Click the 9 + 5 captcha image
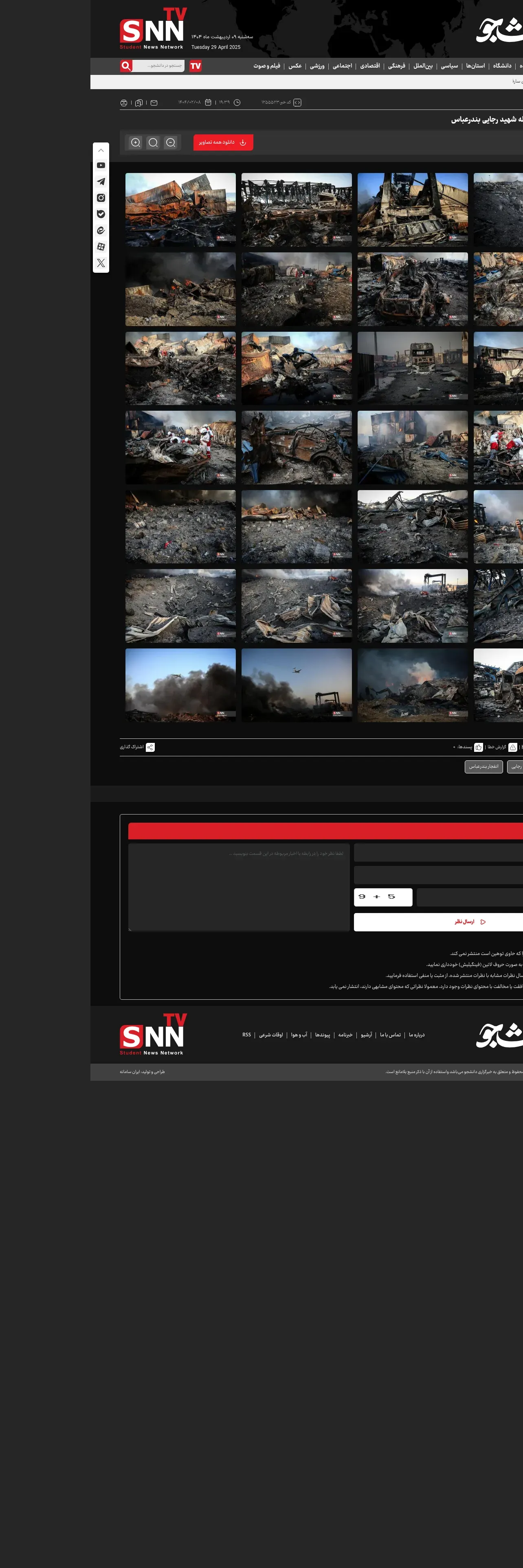 coord(383,897)
